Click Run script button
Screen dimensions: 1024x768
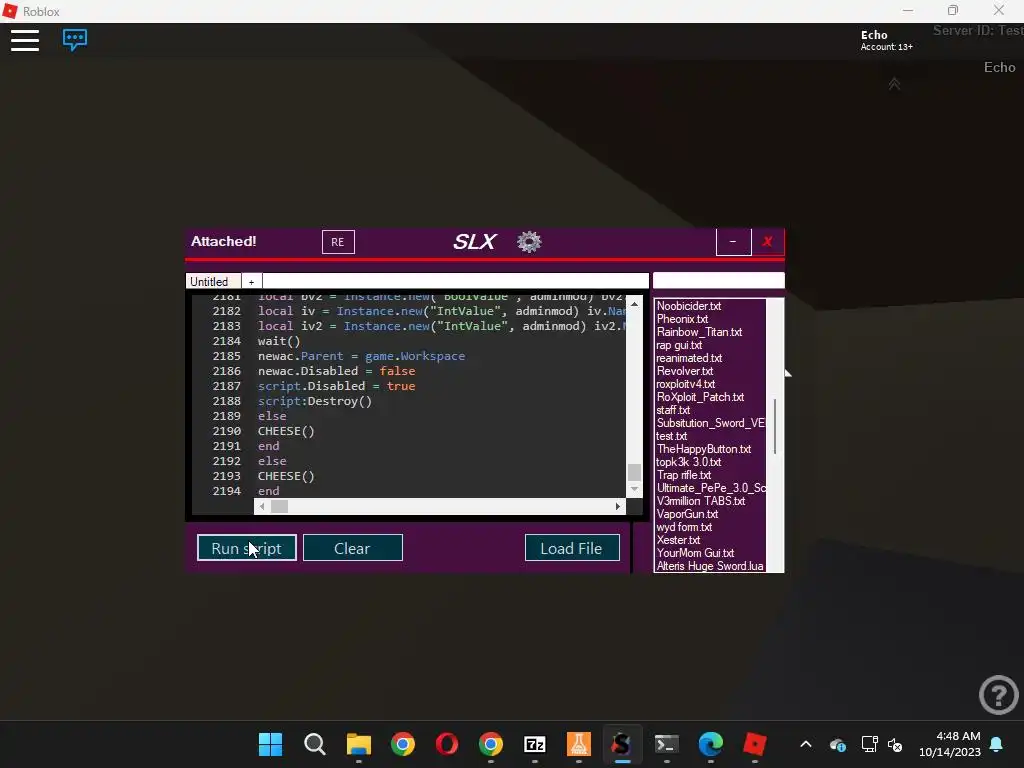click(246, 548)
